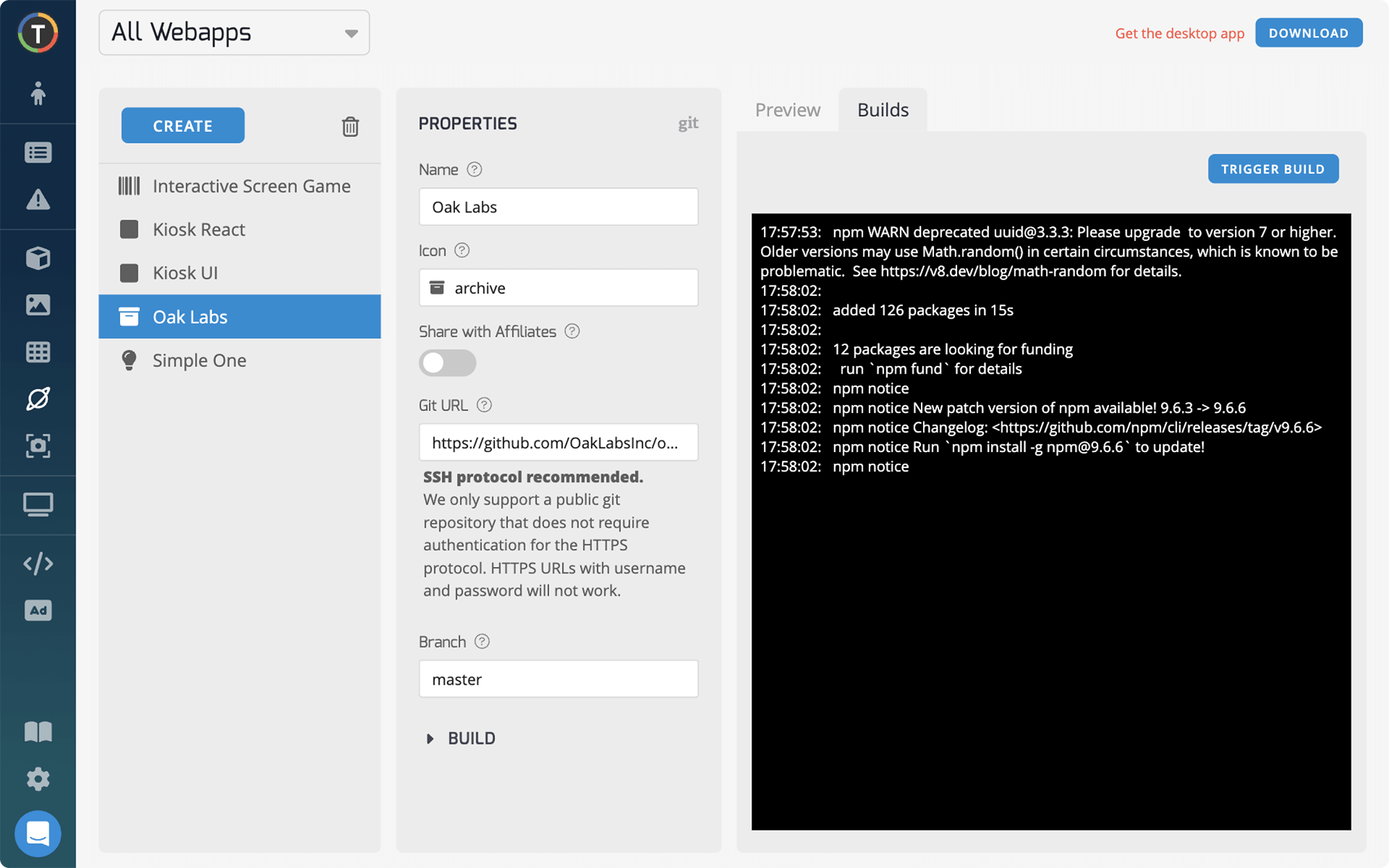Image resolution: width=1389 pixels, height=868 pixels.
Task: Click the Branch input field
Action: tap(558, 679)
